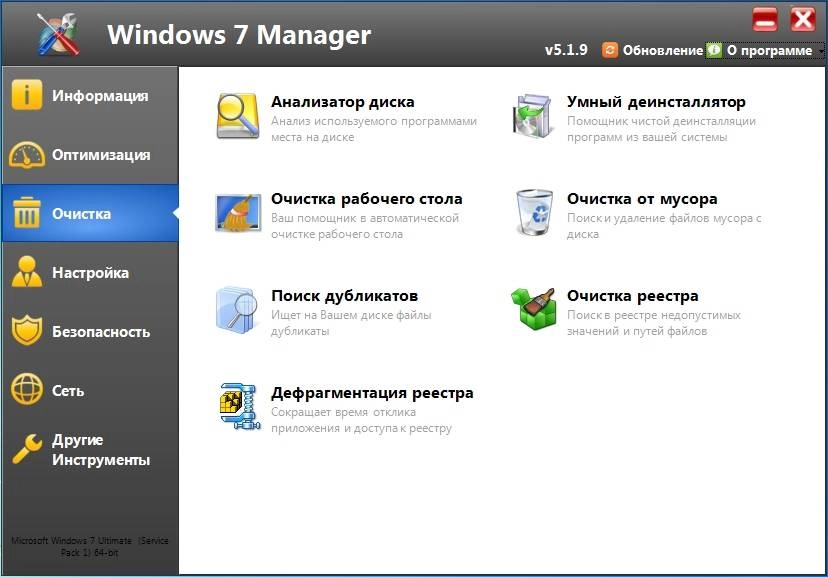This screenshot has height=577, width=828.
Task: Click description 'Сокращает время отклика приложения'
Action: click(x=362, y=420)
